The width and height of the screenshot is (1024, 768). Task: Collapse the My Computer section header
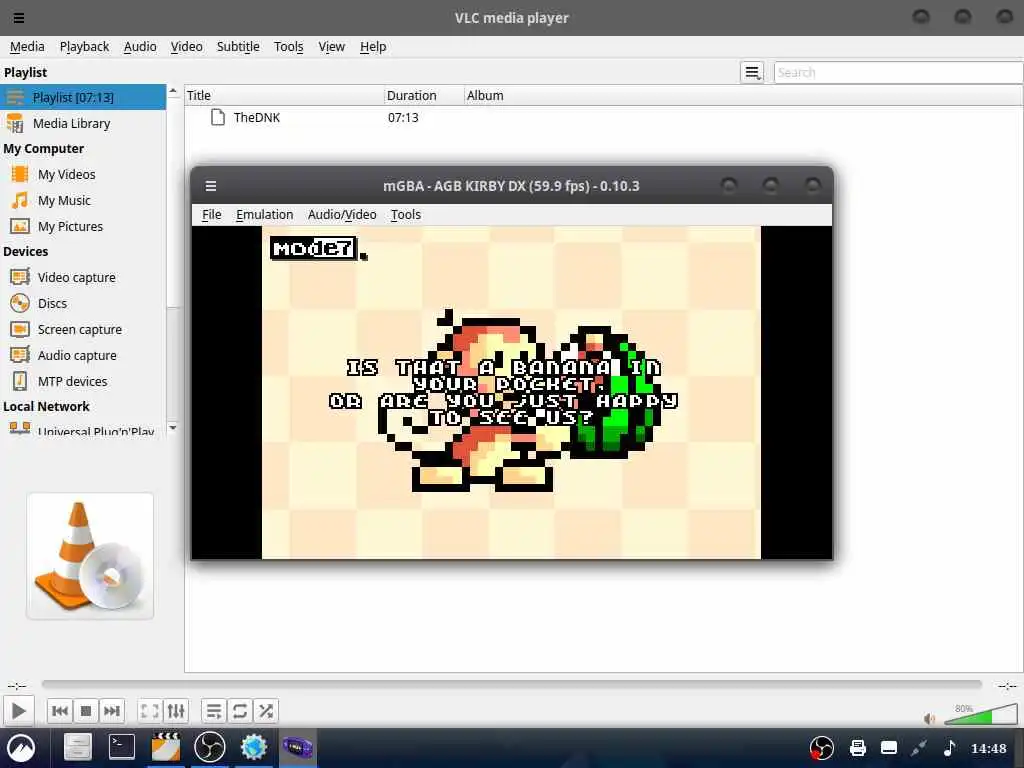pos(44,149)
